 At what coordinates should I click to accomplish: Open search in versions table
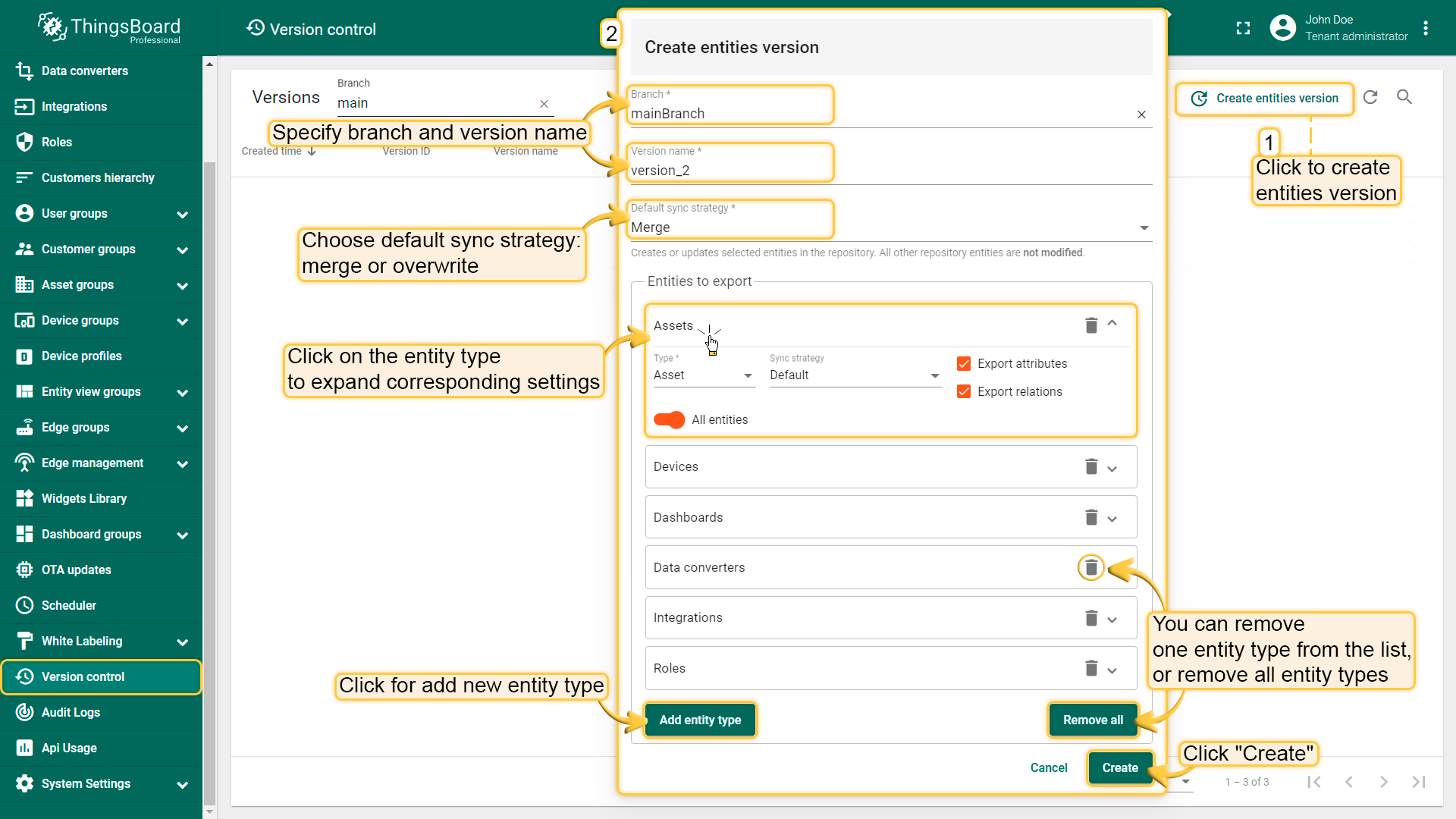(1404, 97)
